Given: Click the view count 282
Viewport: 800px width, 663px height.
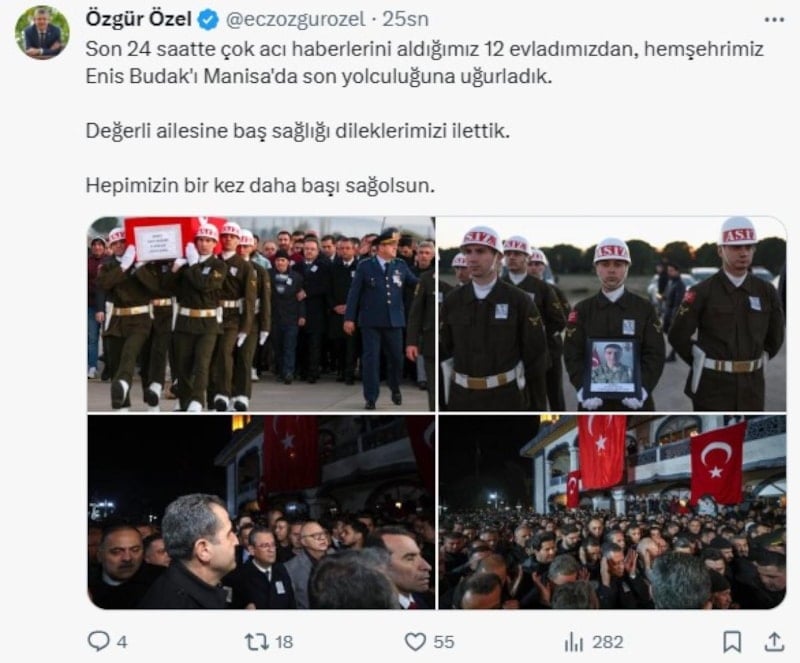Looking at the screenshot, I should (608, 642).
